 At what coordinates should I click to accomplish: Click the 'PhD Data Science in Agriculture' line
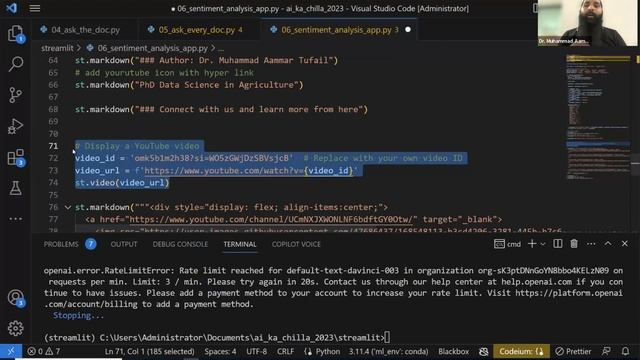(x=189, y=85)
